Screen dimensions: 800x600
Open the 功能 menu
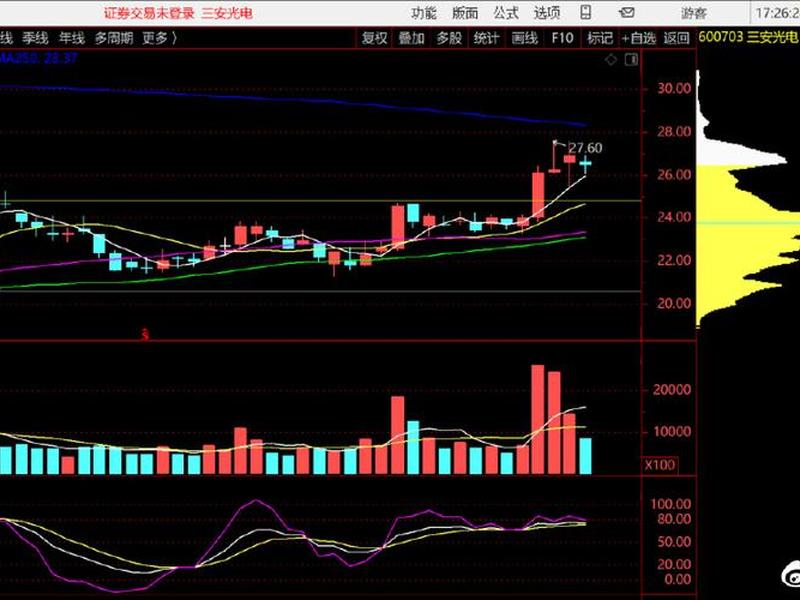pos(423,13)
